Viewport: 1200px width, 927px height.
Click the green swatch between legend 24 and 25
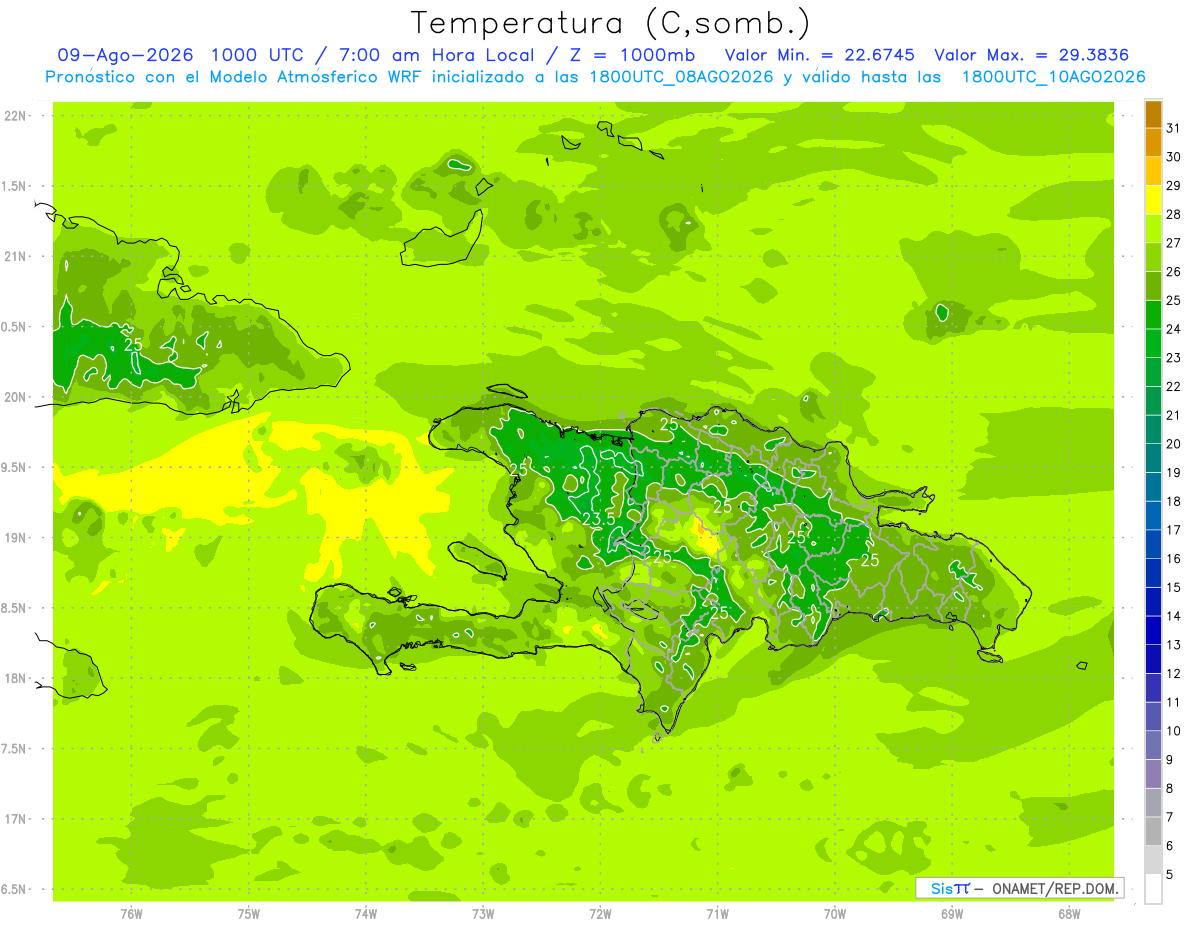click(1153, 315)
